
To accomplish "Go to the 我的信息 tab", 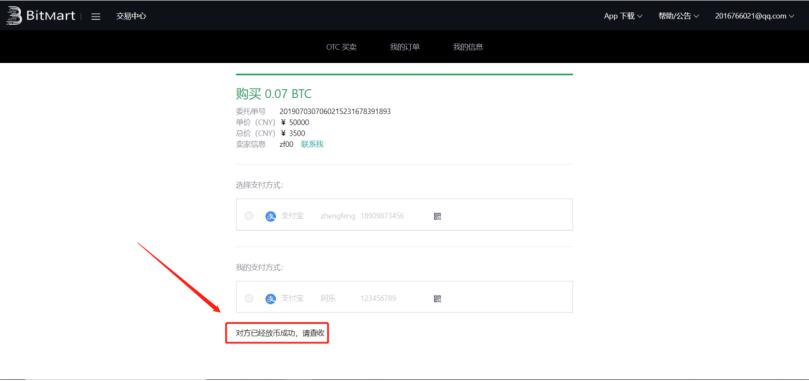I will (468, 47).
